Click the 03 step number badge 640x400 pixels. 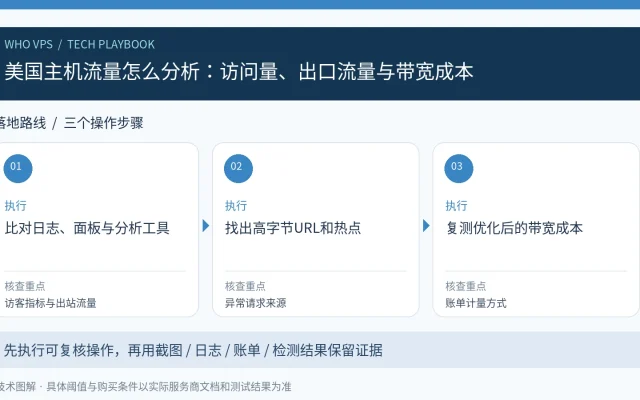[x=459, y=168]
